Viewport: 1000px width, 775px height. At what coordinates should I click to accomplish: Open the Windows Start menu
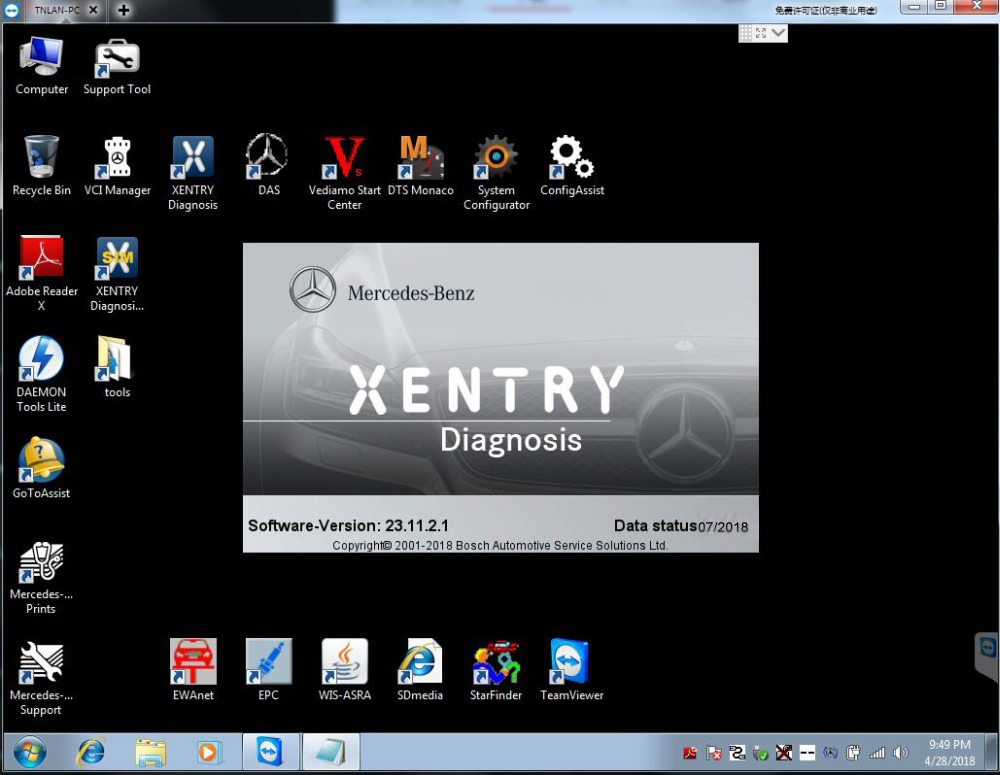pos(28,751)
